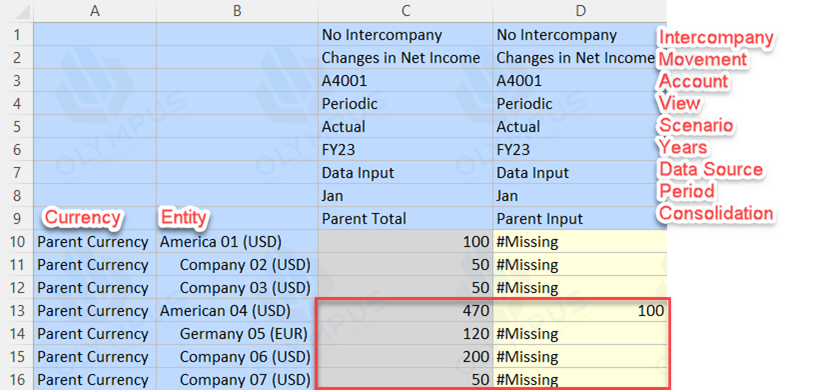Image resolution: width=822 pixels, height=390 pixels.
Task: Select Data Input cell in column C
Action: click(405, 172)
